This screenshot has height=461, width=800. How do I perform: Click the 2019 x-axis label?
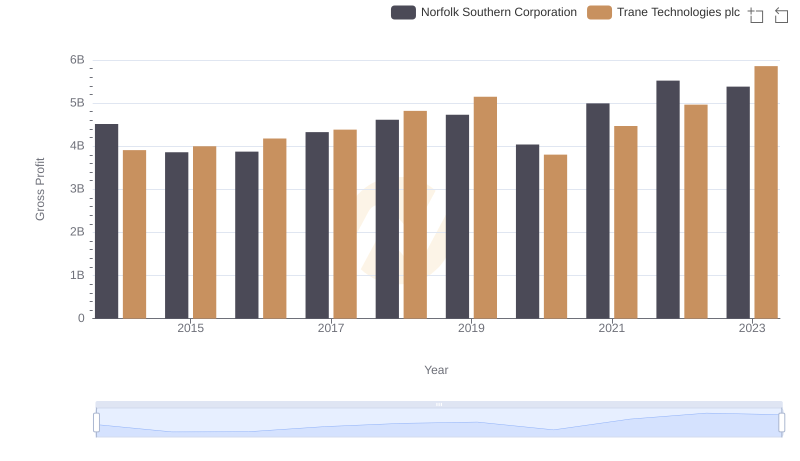click(x=471, y=328)
